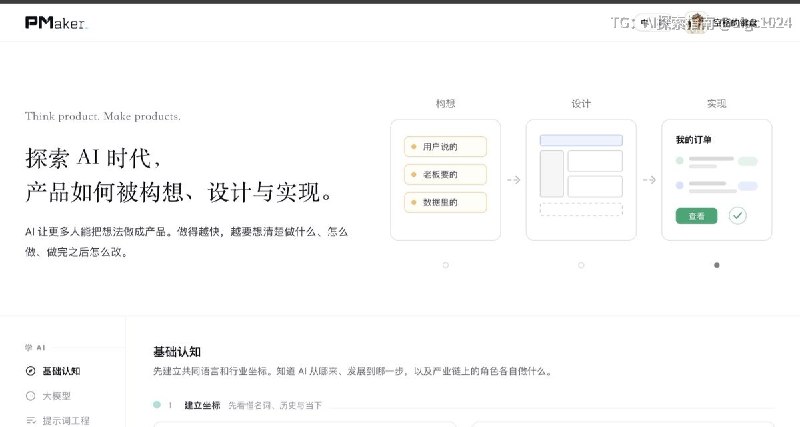Image resolution: width=800 pixels, height=427 pixels.
Task: Click the wireframe layout thumbnail in the 设计 card
Action: (x=581, y=175)
